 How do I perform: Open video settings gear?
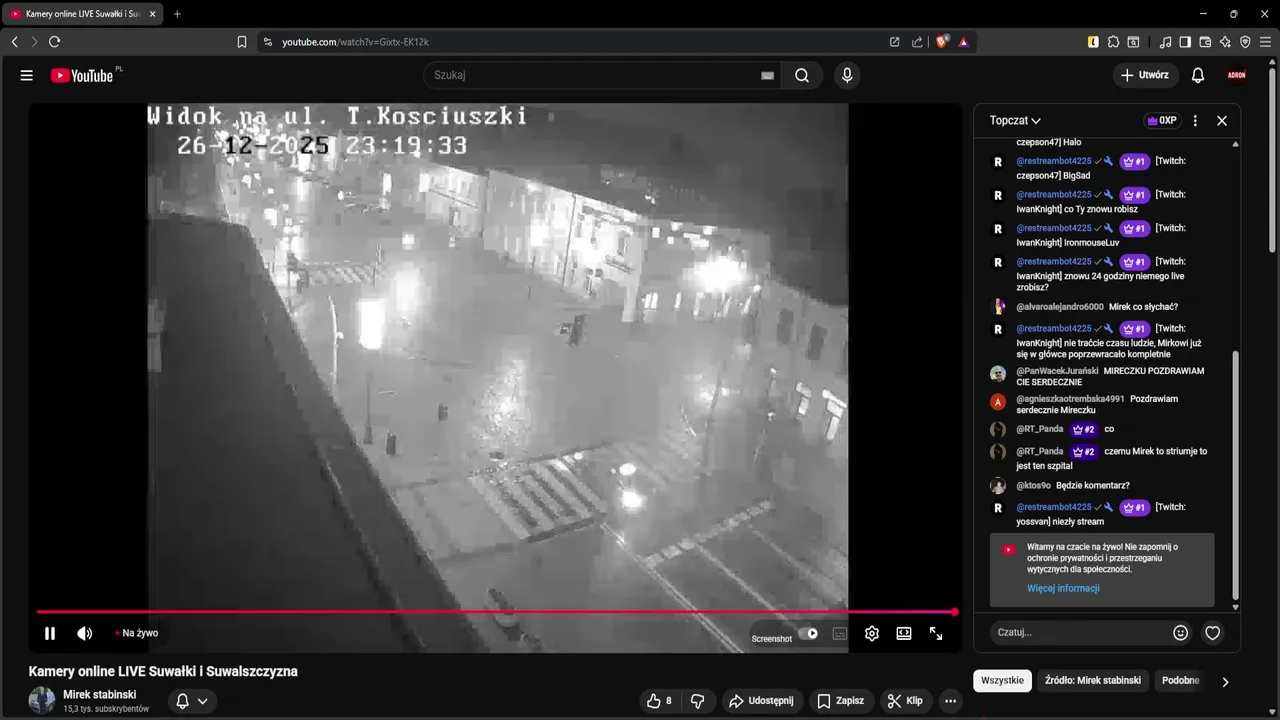click(872, 633)
